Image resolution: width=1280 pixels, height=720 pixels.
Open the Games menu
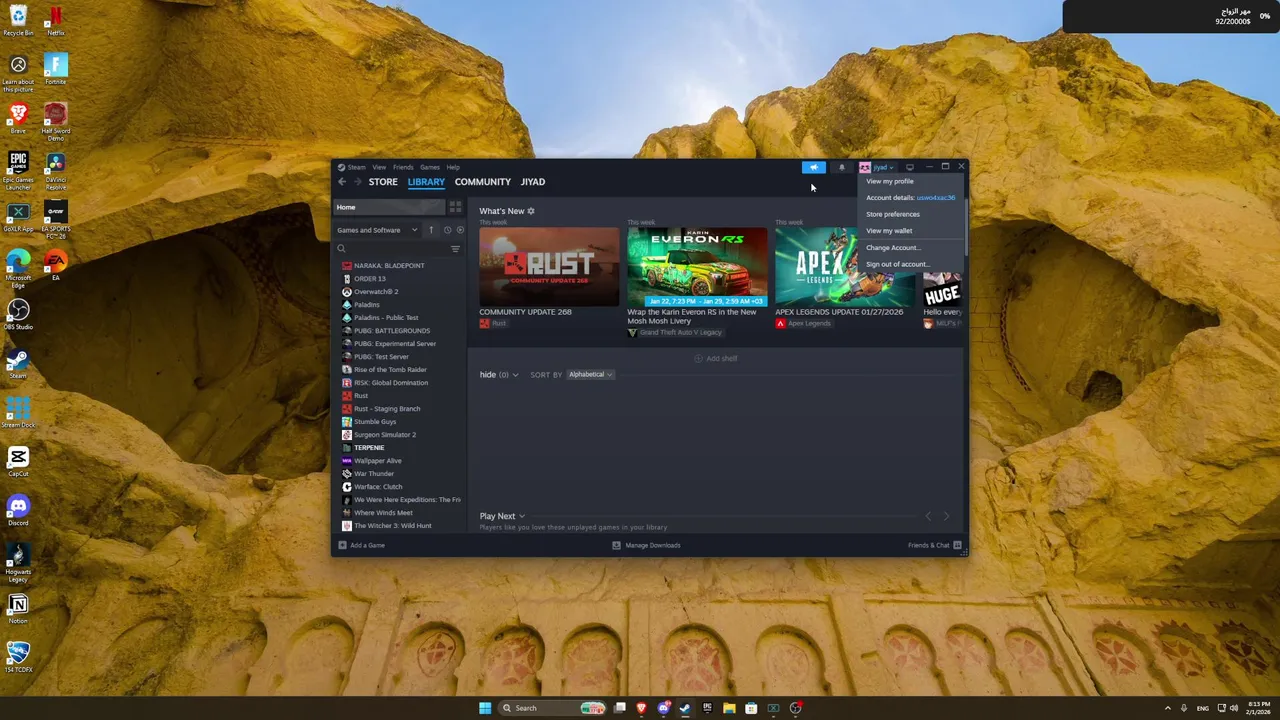pyautogui.click(x=430, y=167)
